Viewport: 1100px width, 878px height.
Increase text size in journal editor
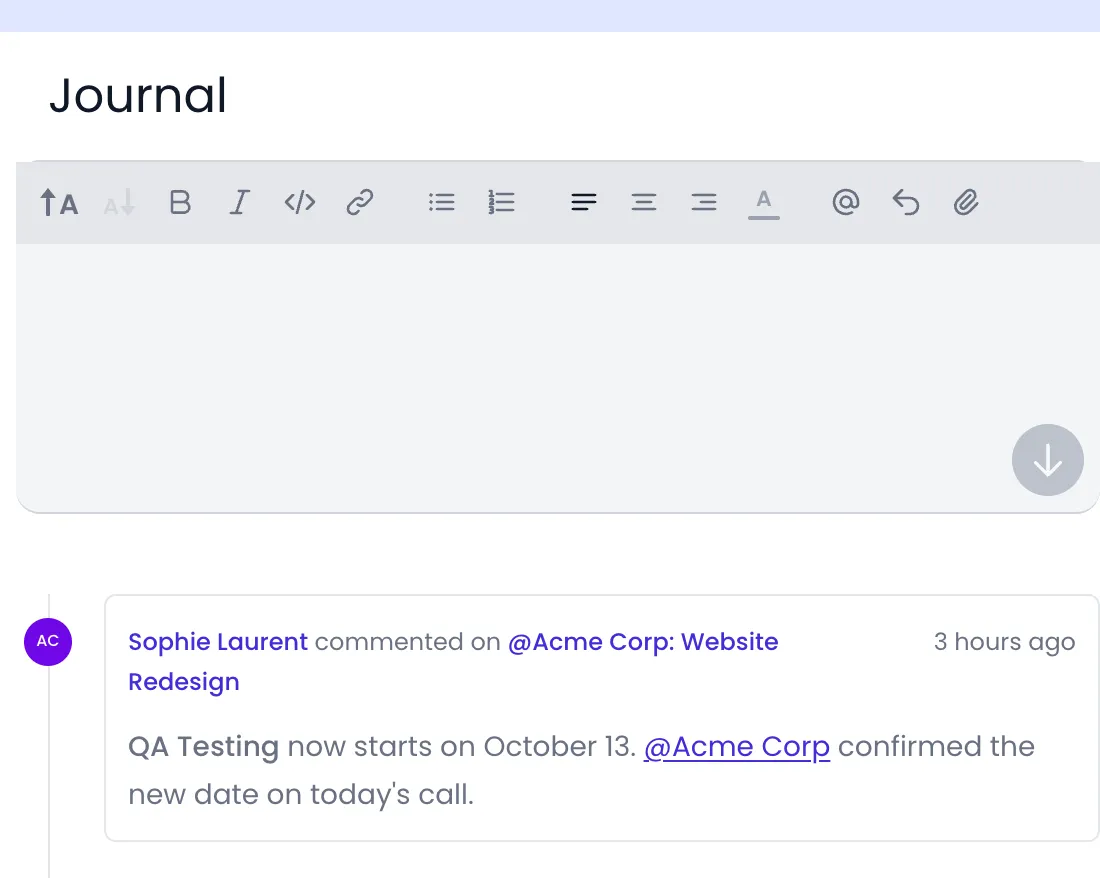(59, 203)
